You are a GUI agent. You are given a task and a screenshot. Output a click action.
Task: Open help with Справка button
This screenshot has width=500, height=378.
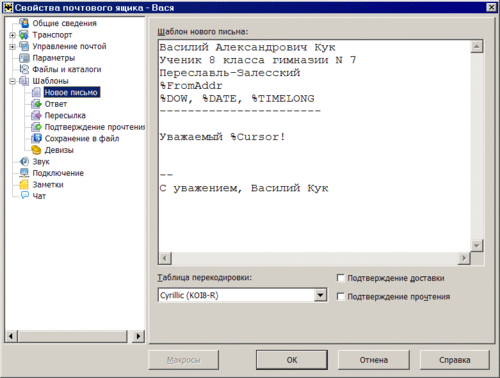coord(455,360)
